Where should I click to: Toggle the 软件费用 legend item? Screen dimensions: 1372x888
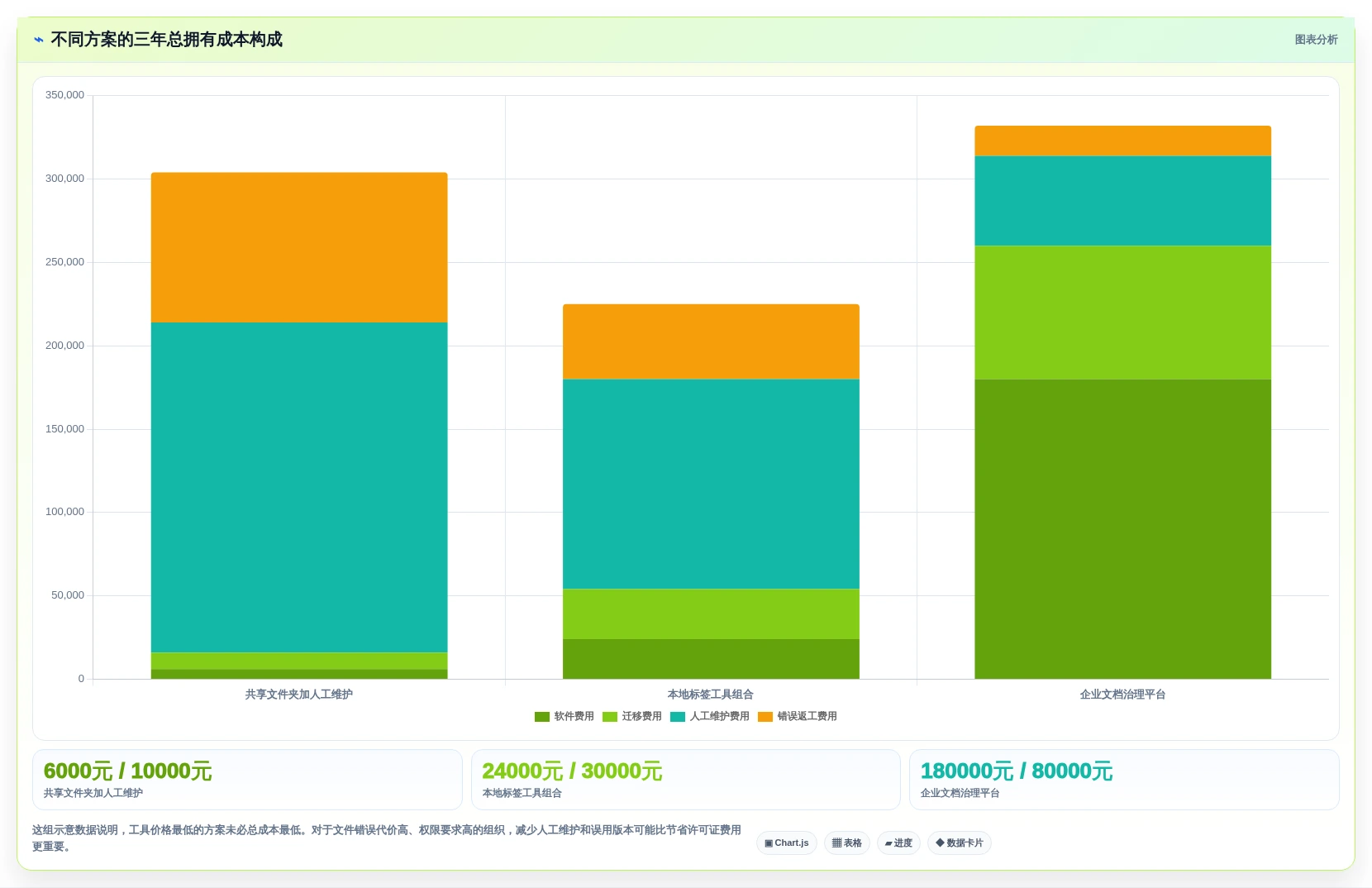pyautogui.click(x=565, y=717)
